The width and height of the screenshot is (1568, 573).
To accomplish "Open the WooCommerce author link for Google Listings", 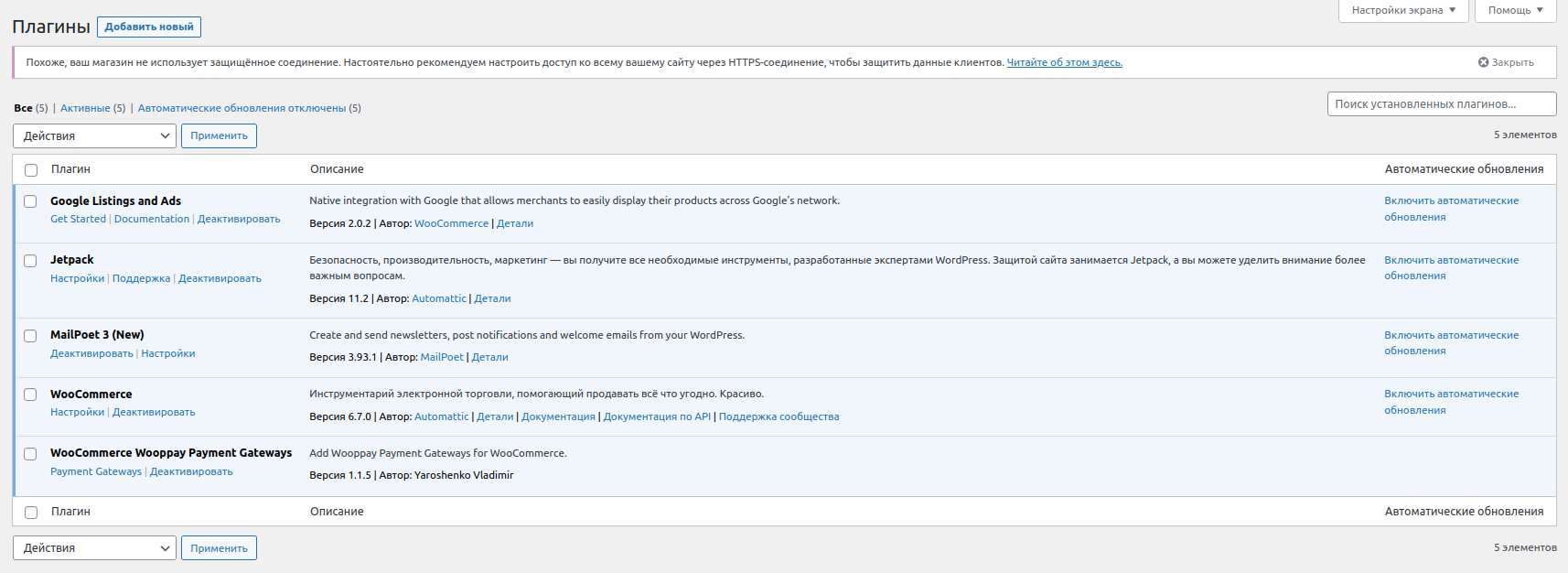I will point(452,223).
